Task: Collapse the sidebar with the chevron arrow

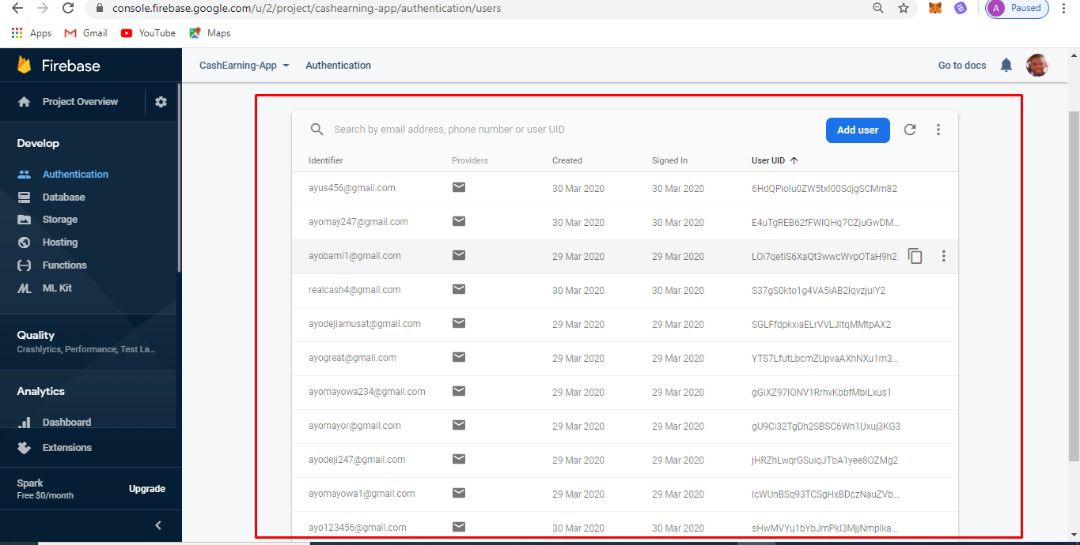Action: pos(158,526)
